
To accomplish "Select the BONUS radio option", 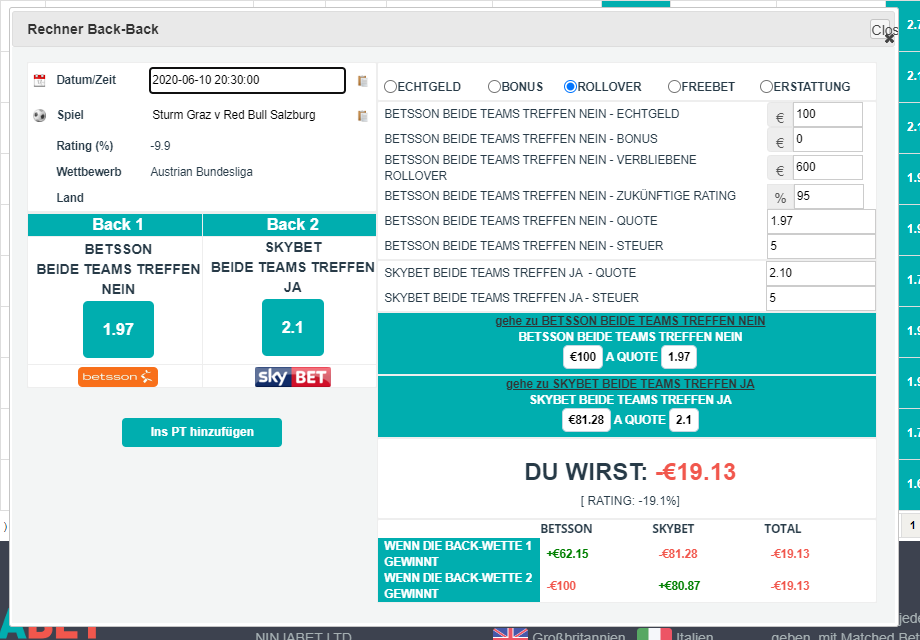I will pyautogui.click(x=494, y=87).
